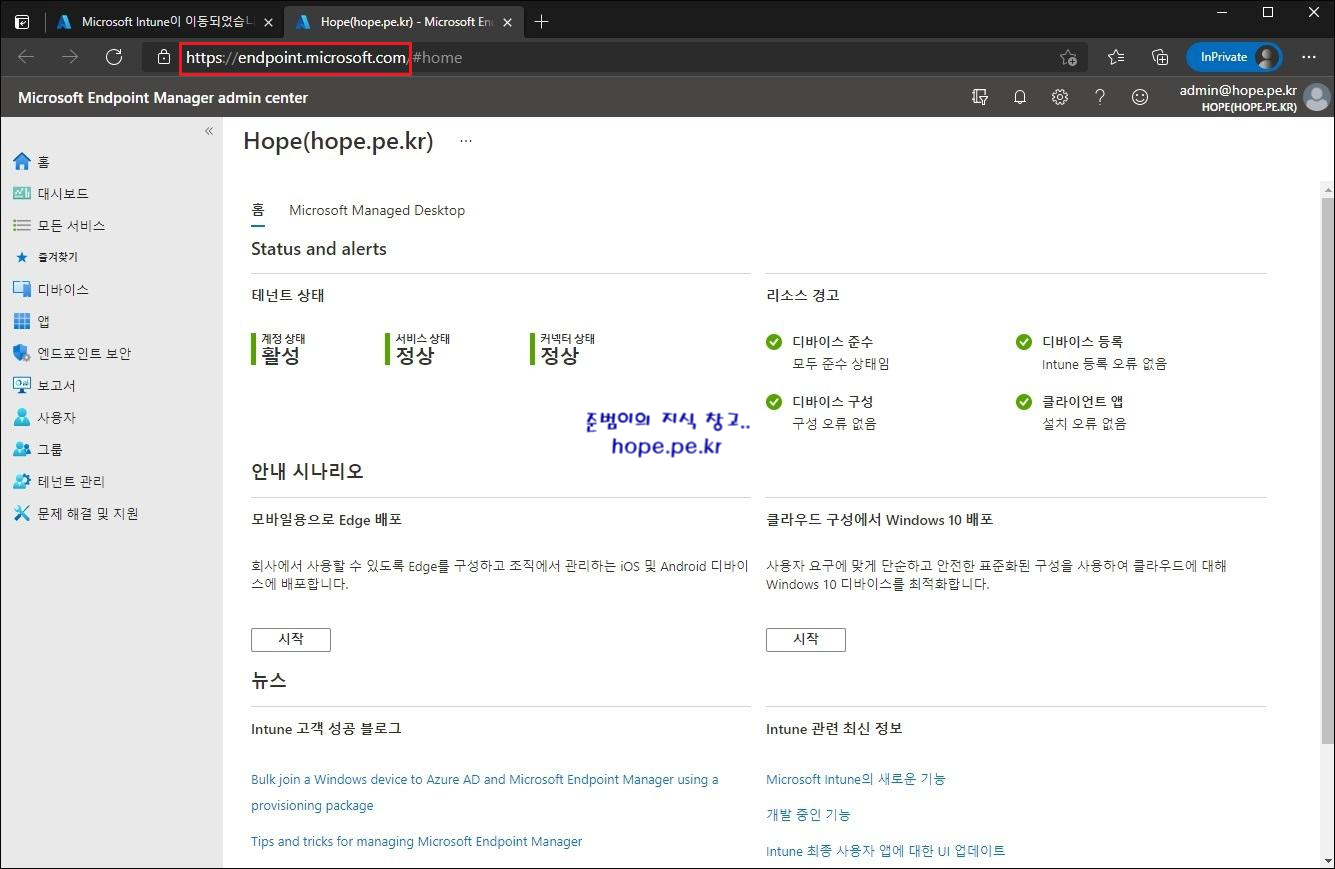Add page to favorites star icon
The width and height of the screenshot is (1335, 869).
pos(1069,57)
